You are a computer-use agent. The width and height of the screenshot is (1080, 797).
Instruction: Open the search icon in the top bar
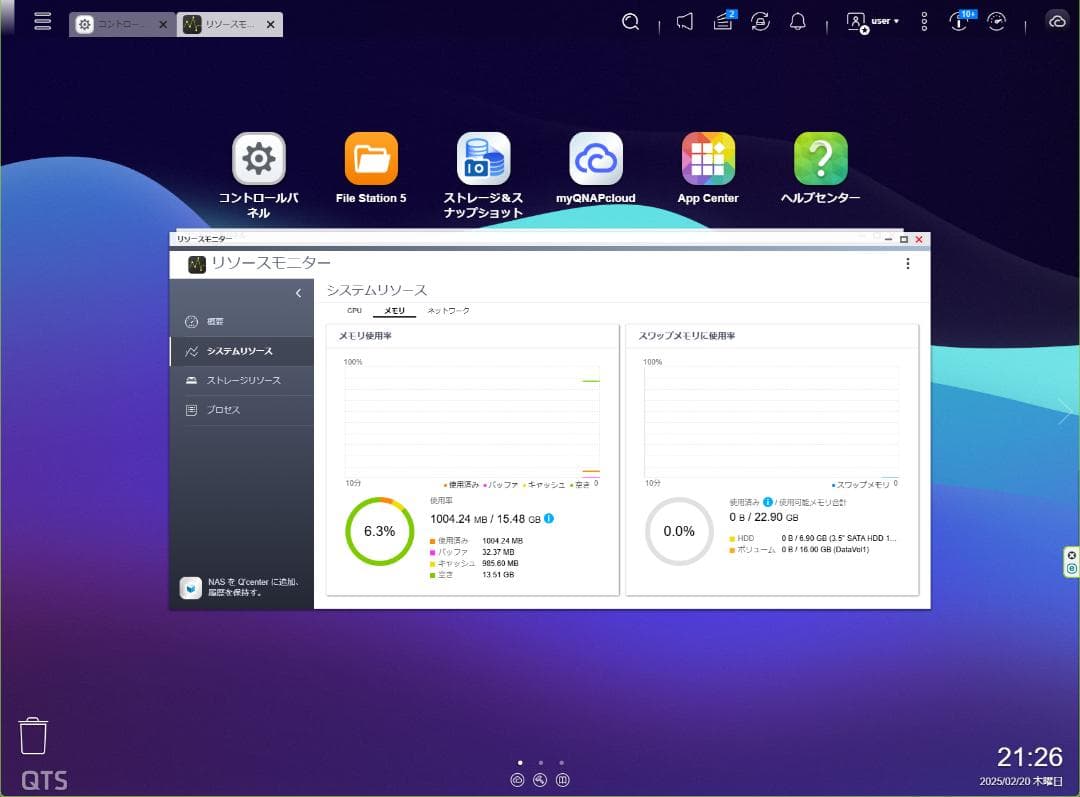click(630, 21)
